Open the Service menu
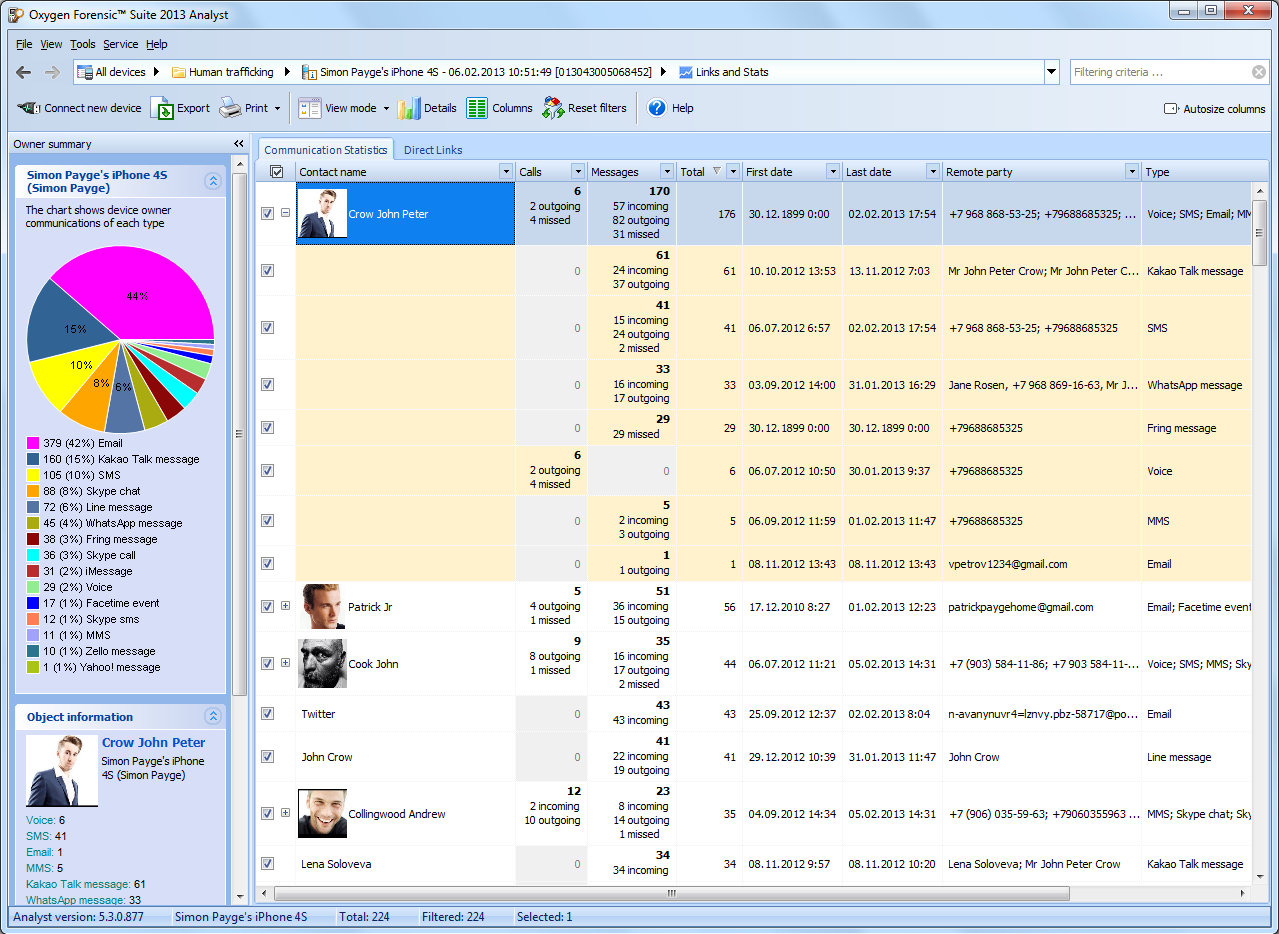The width and height of the screenshot is (1279, 934). [x=121, y=44]
